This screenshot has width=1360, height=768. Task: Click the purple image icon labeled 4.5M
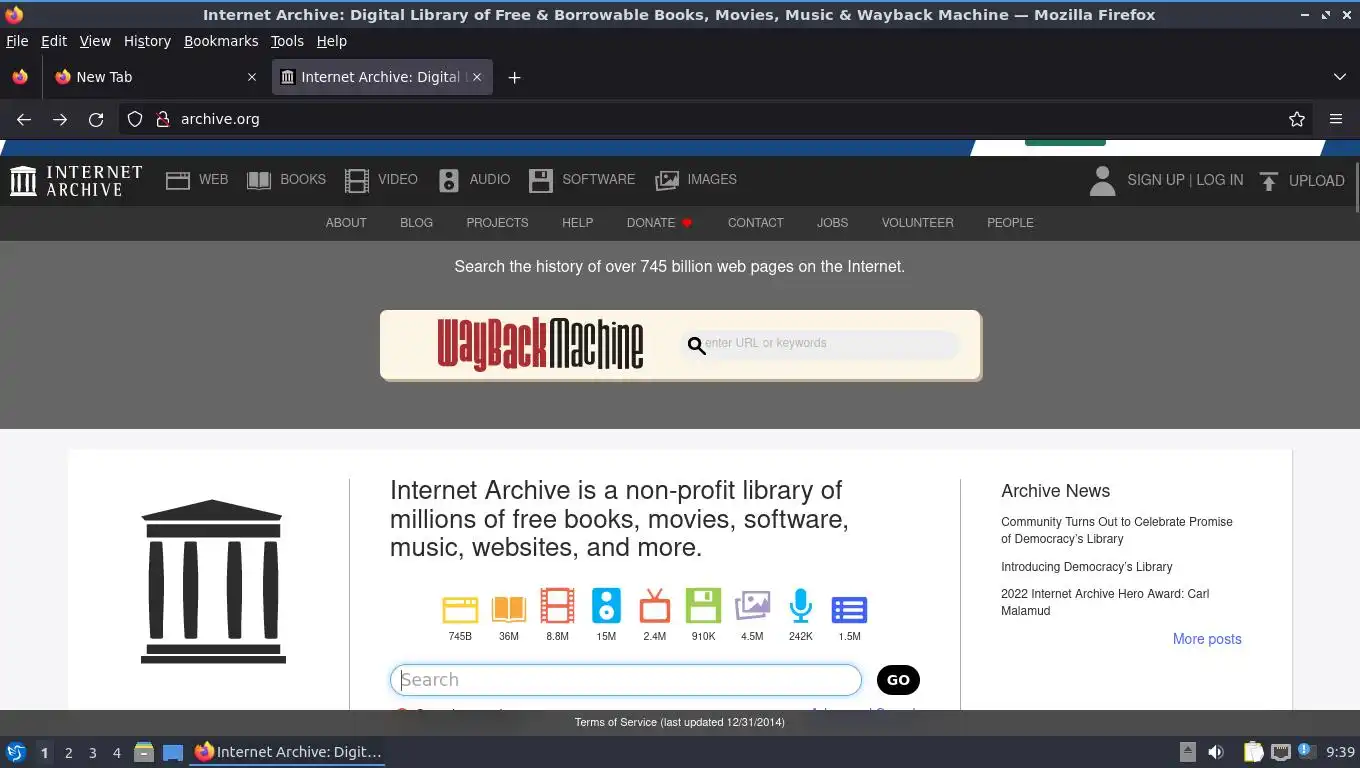(x=752, y=606)
